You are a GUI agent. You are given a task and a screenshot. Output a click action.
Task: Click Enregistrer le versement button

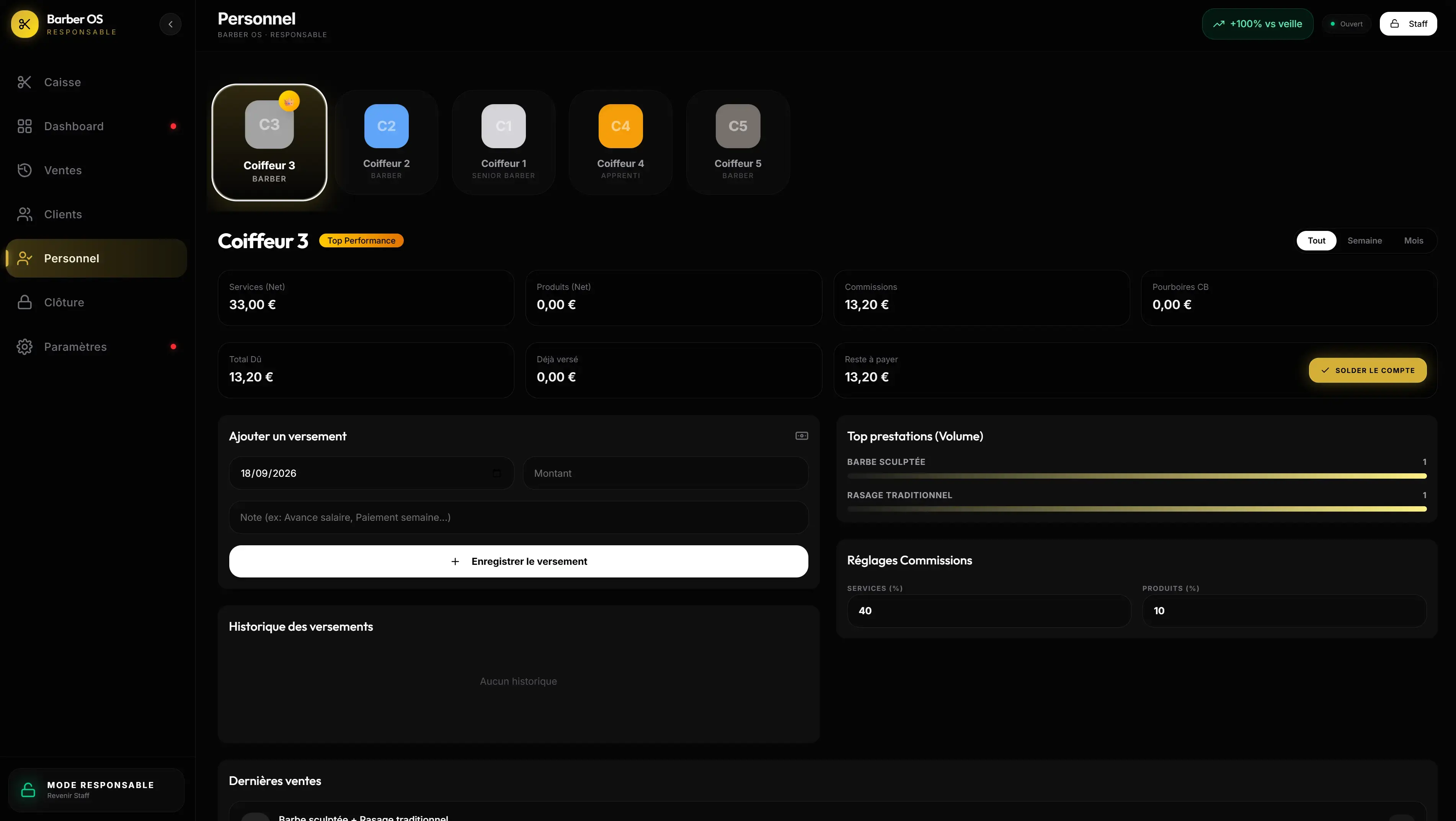(x=518, y=561)
